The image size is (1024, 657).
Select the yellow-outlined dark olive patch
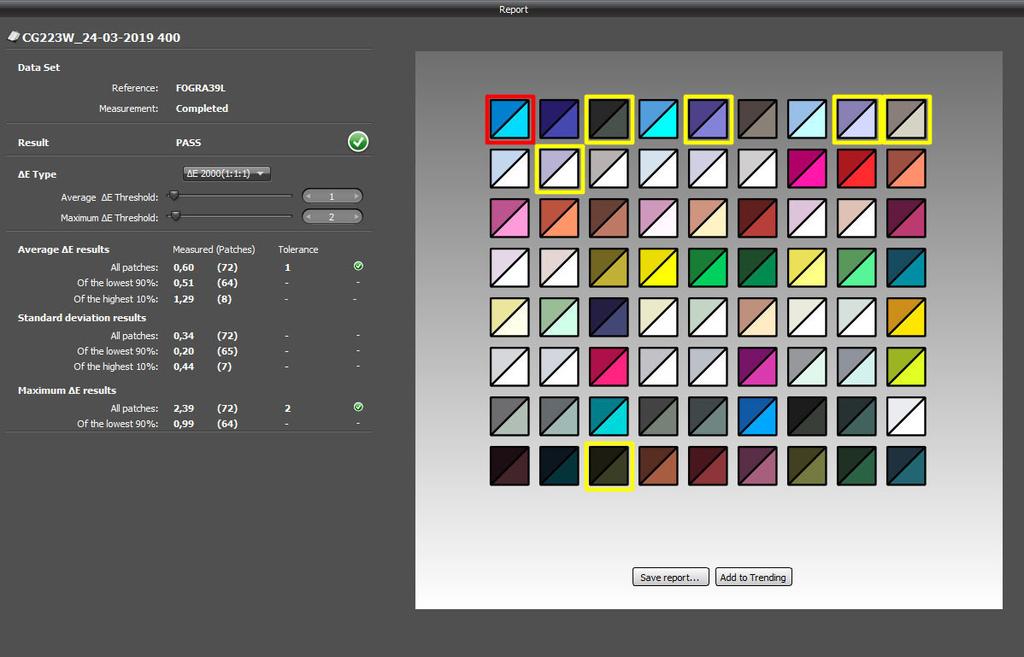pos(609,466)
